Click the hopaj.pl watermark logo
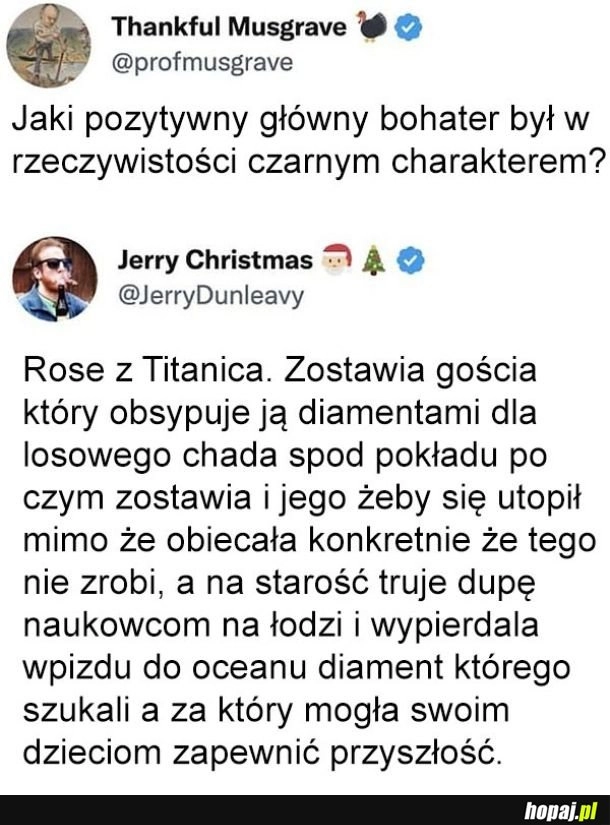This screenshot has width=610, height=825. coord(561,810)
